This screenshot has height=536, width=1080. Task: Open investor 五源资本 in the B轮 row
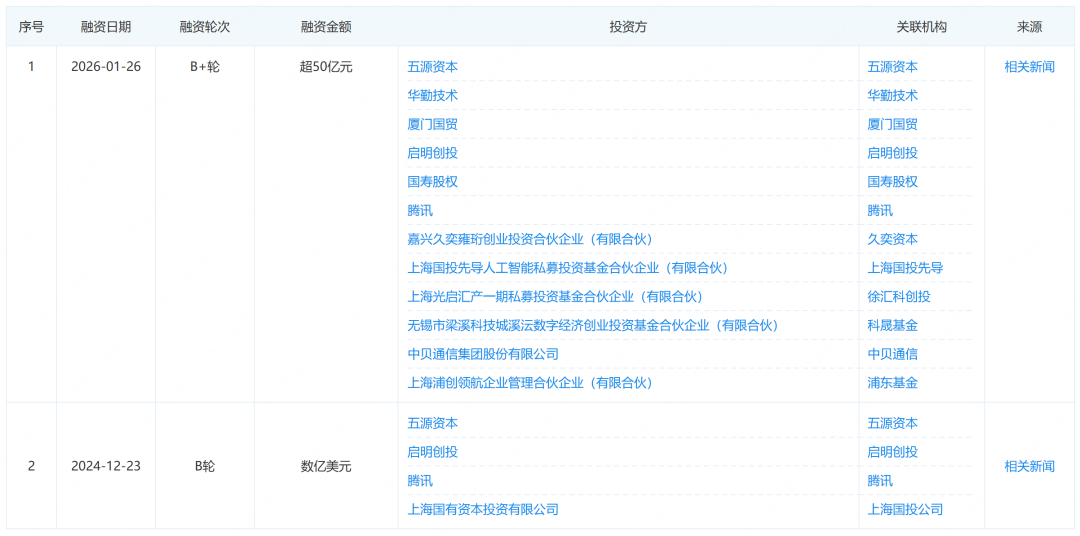(433, 423)
